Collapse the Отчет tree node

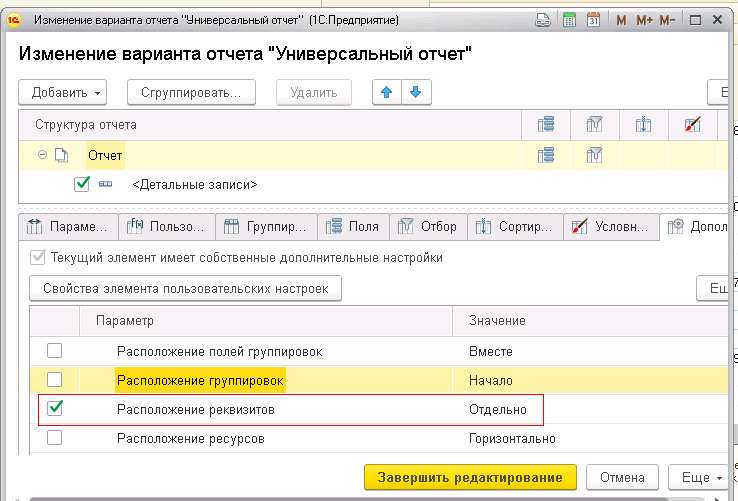point(42,155)
